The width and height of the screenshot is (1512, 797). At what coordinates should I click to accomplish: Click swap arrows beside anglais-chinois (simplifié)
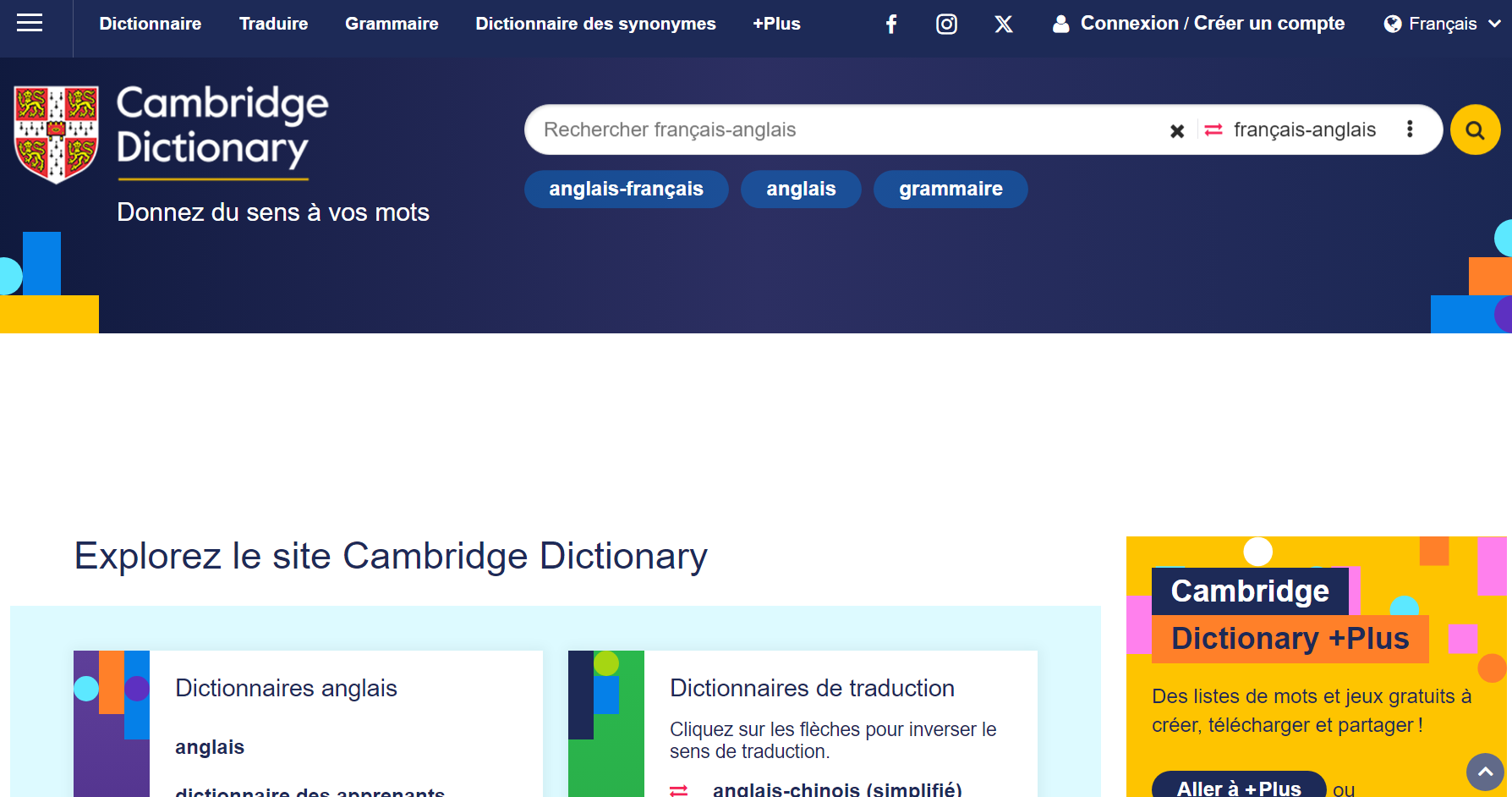click(x=678, y=790)
